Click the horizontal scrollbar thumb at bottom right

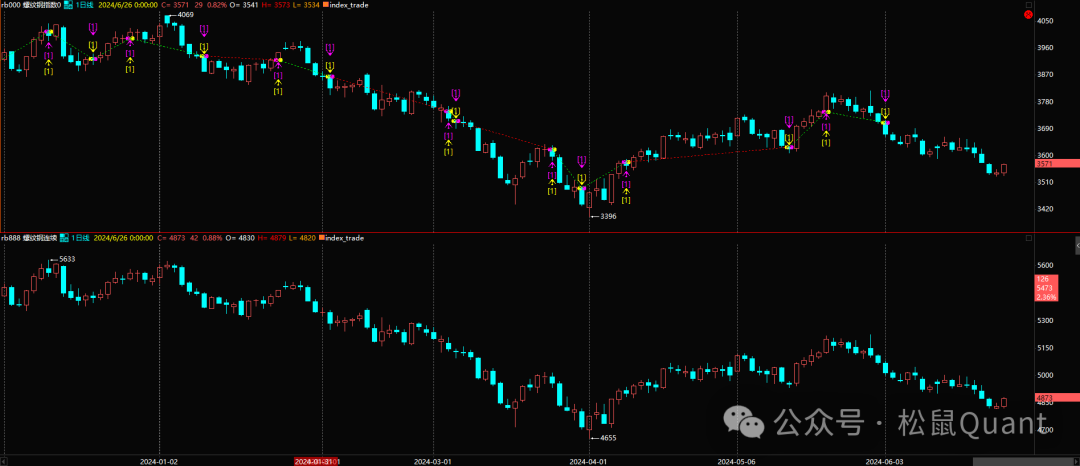(1020, 462)
